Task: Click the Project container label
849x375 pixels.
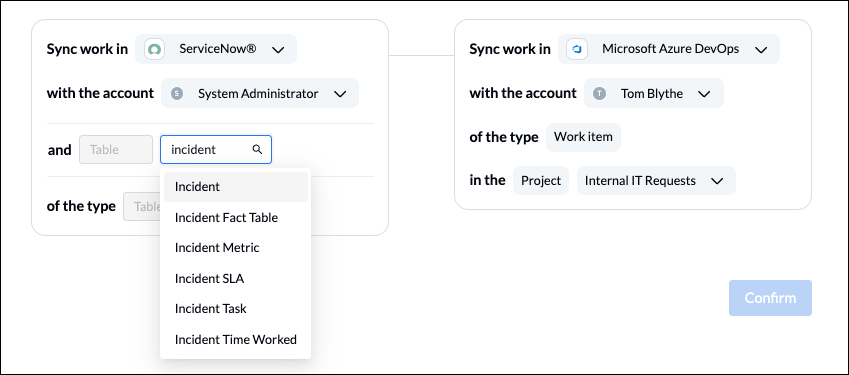Action: click(x=541, y=180)
